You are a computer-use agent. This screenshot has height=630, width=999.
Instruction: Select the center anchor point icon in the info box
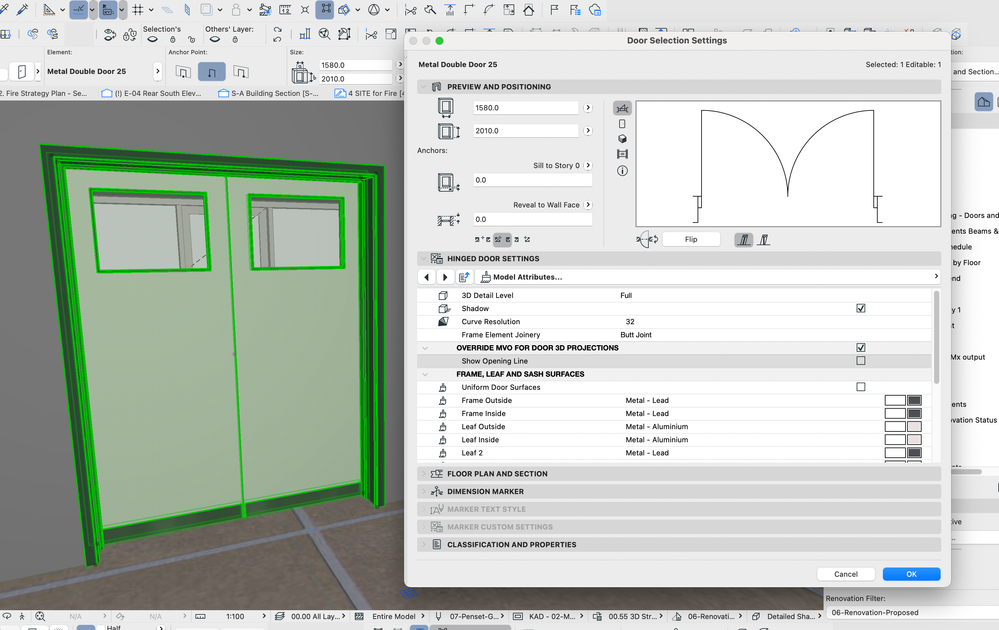pyautogui.click(x=211, y=72)
